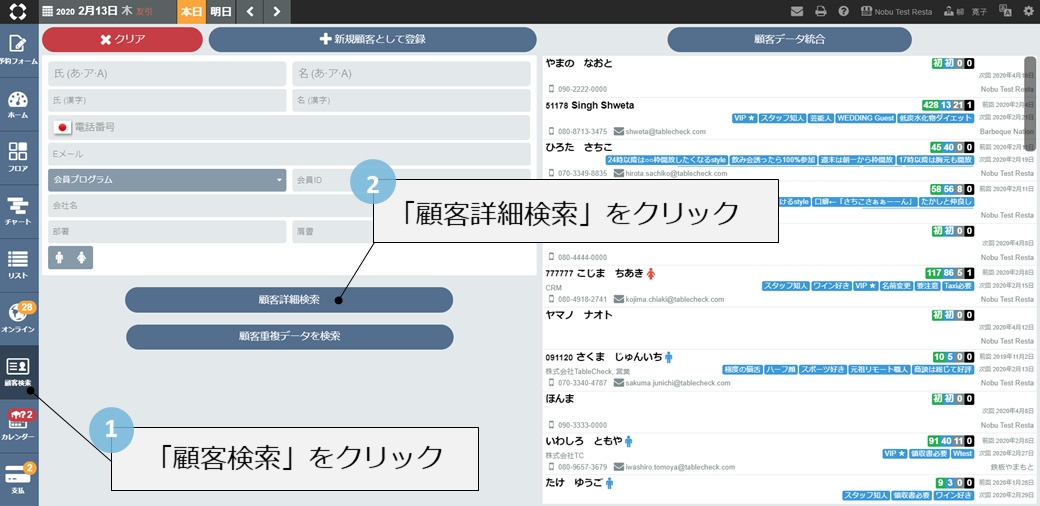The height and width of the screenshot is (506, 1040).
Task: Click the printer icon in top bar
Action: point(820,11)
